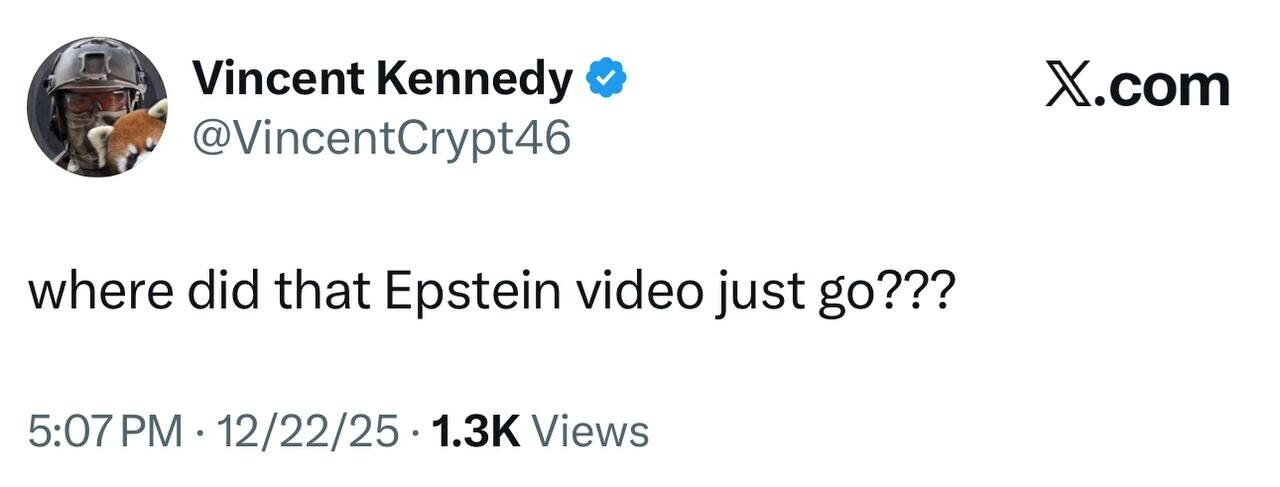Click the blue verified checkmark badge
Screen dimensions: 1280x487
click(x=606, y=80)
